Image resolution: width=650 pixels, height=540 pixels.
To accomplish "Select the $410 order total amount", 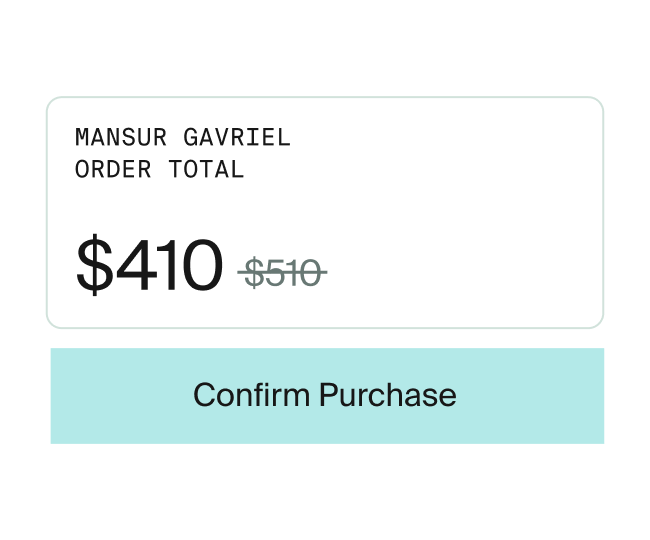I will (x=149, y=265).
